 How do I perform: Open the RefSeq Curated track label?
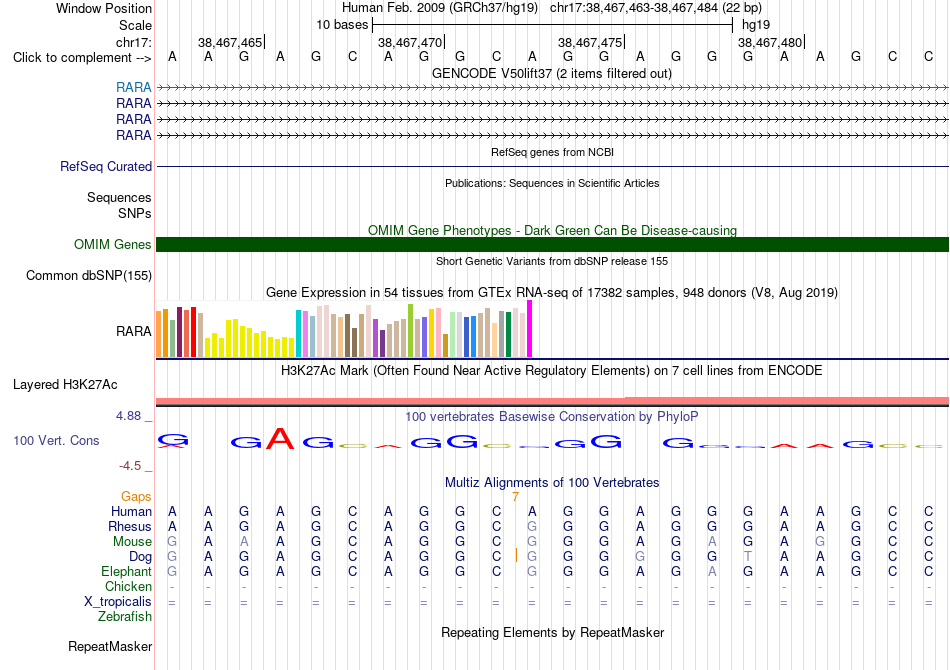[105, 167]
